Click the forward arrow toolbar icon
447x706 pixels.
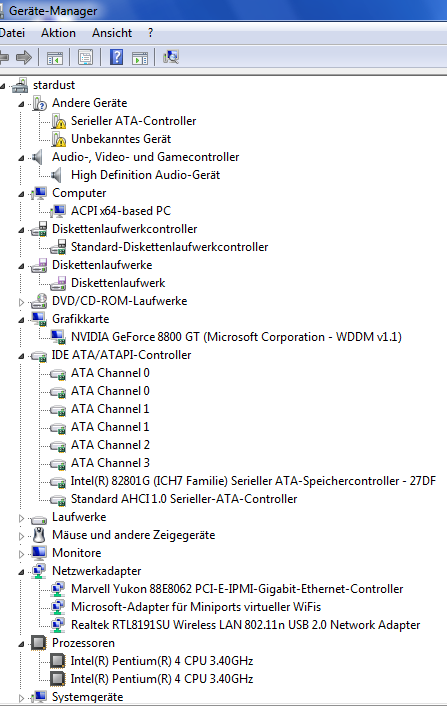[24, 57]
